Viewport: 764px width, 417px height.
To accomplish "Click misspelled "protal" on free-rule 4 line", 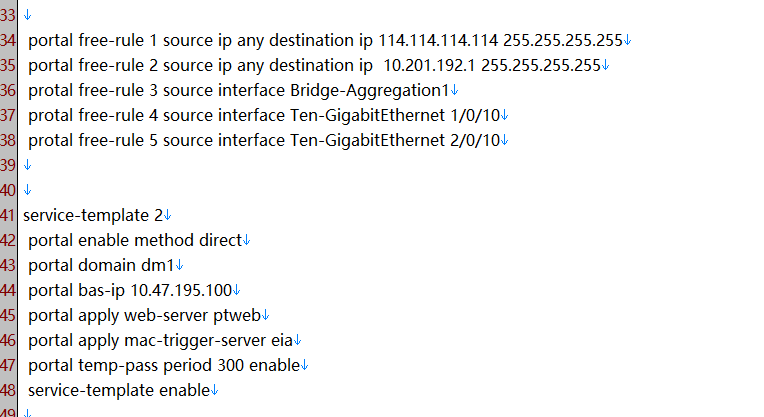I will pos(50,115).
